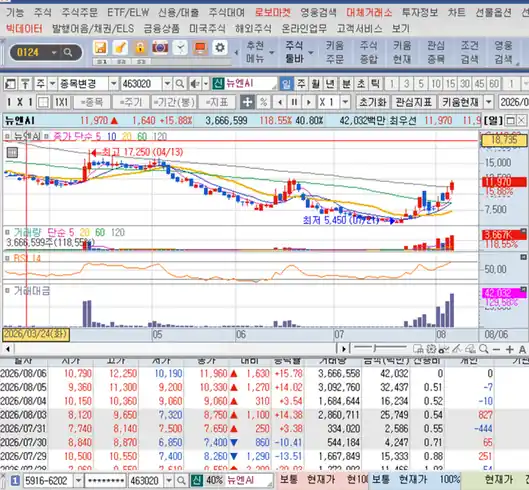529x490 pixels.
Task: Click the grid table icon at chart top-left
Action: coord(12,153)
